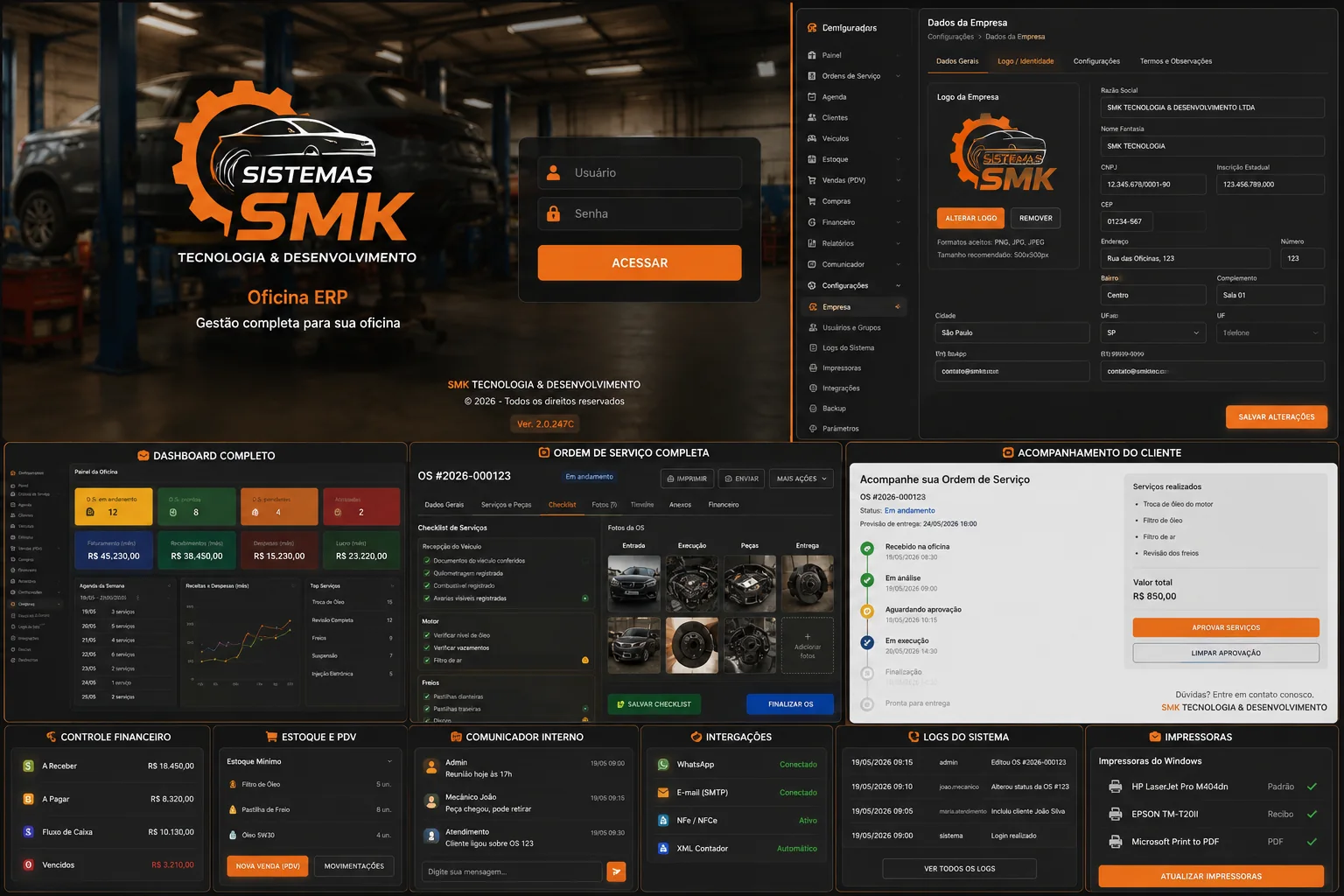Screen dimensions: 1344x896
Task: Toggle the Filtro de ar checkbox
Action: pyautogui.click(x=427, y=661)
